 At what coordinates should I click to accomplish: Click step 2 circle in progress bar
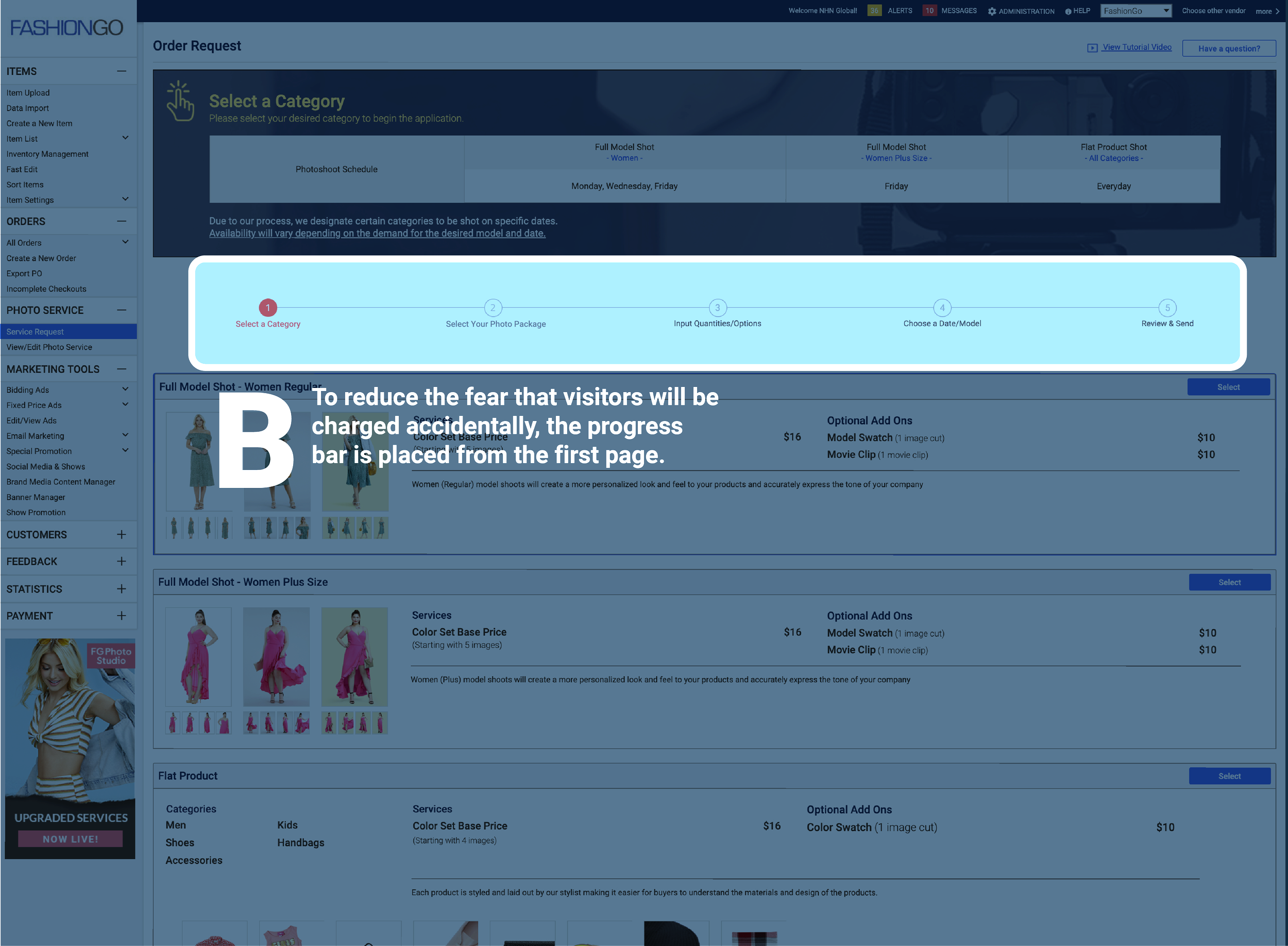point(493,308)
